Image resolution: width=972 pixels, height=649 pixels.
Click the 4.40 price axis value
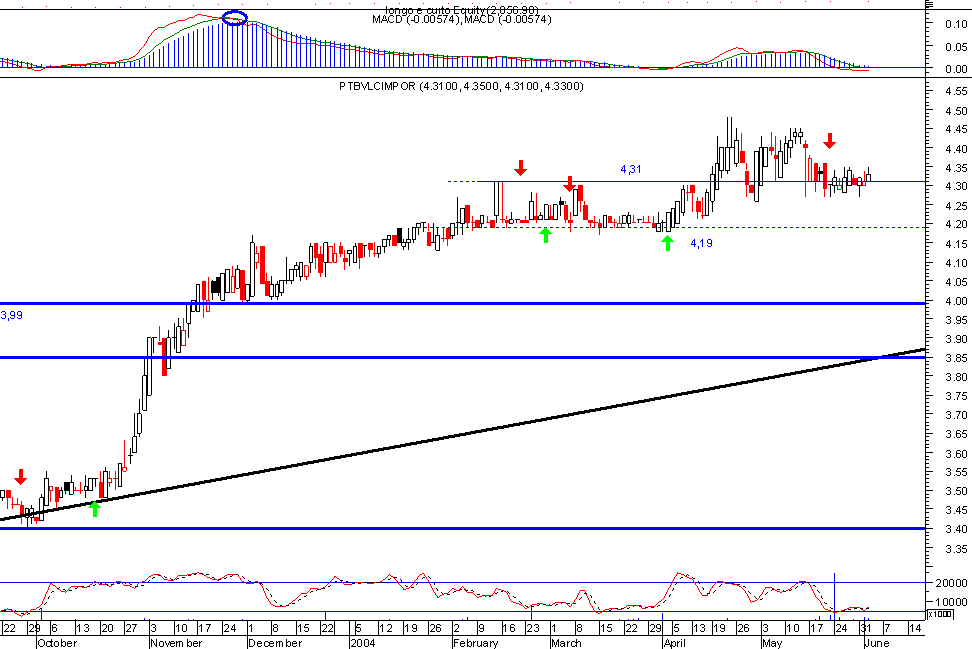tap(957, 149)
